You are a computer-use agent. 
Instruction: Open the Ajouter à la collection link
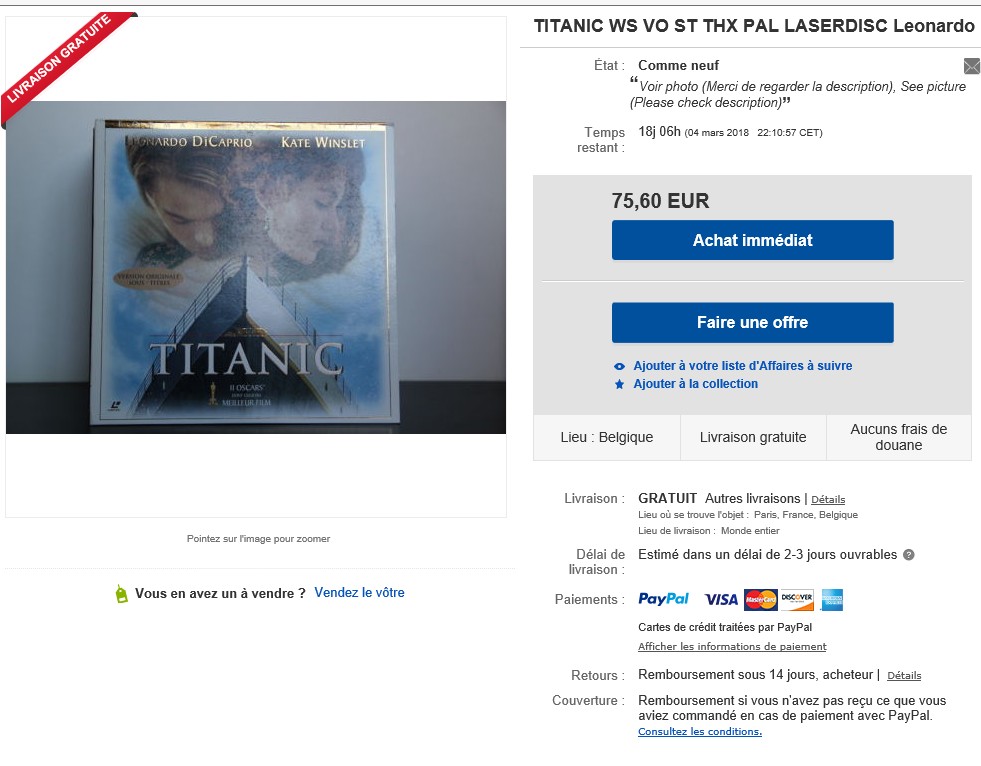coord(696,384)
